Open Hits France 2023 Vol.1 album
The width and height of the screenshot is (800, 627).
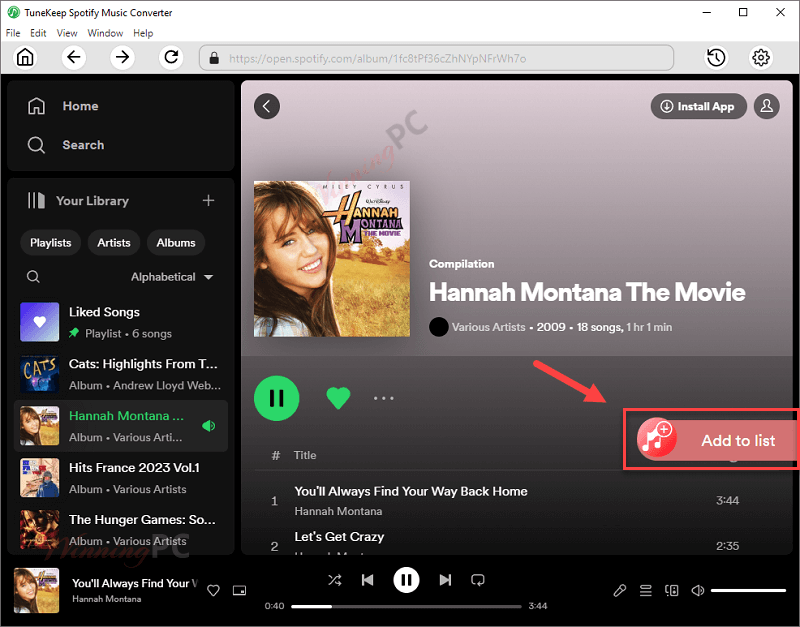pos(121,478)
